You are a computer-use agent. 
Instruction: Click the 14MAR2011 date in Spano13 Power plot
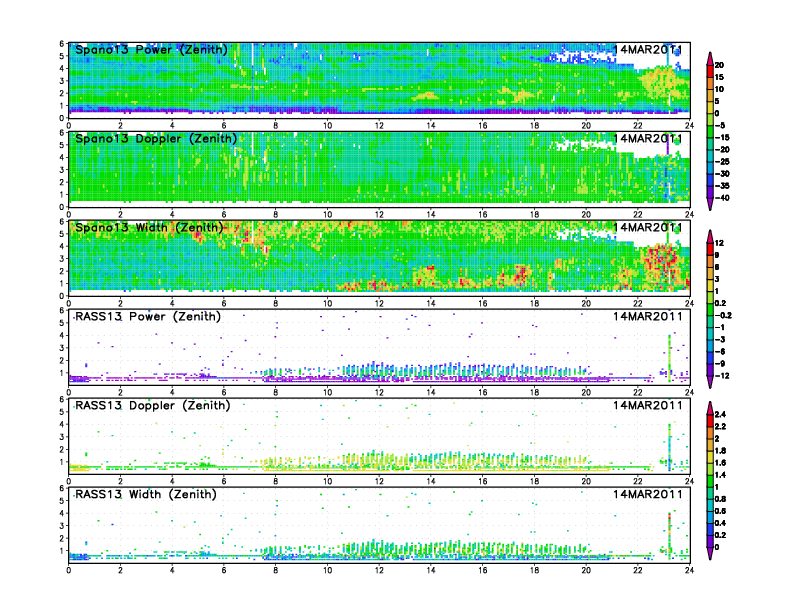tap(647, 49)
